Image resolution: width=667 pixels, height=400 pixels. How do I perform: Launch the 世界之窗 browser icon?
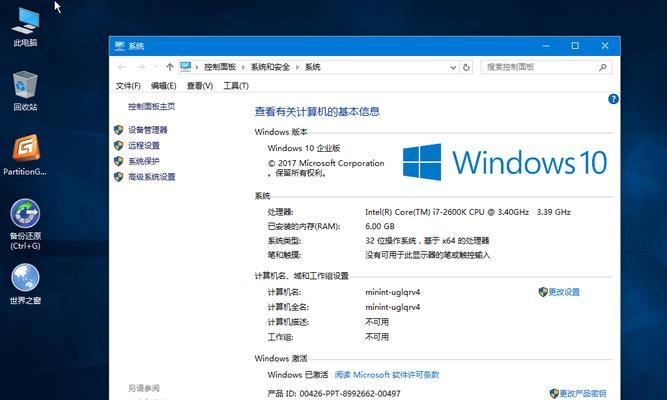click(x=25, y=284)
